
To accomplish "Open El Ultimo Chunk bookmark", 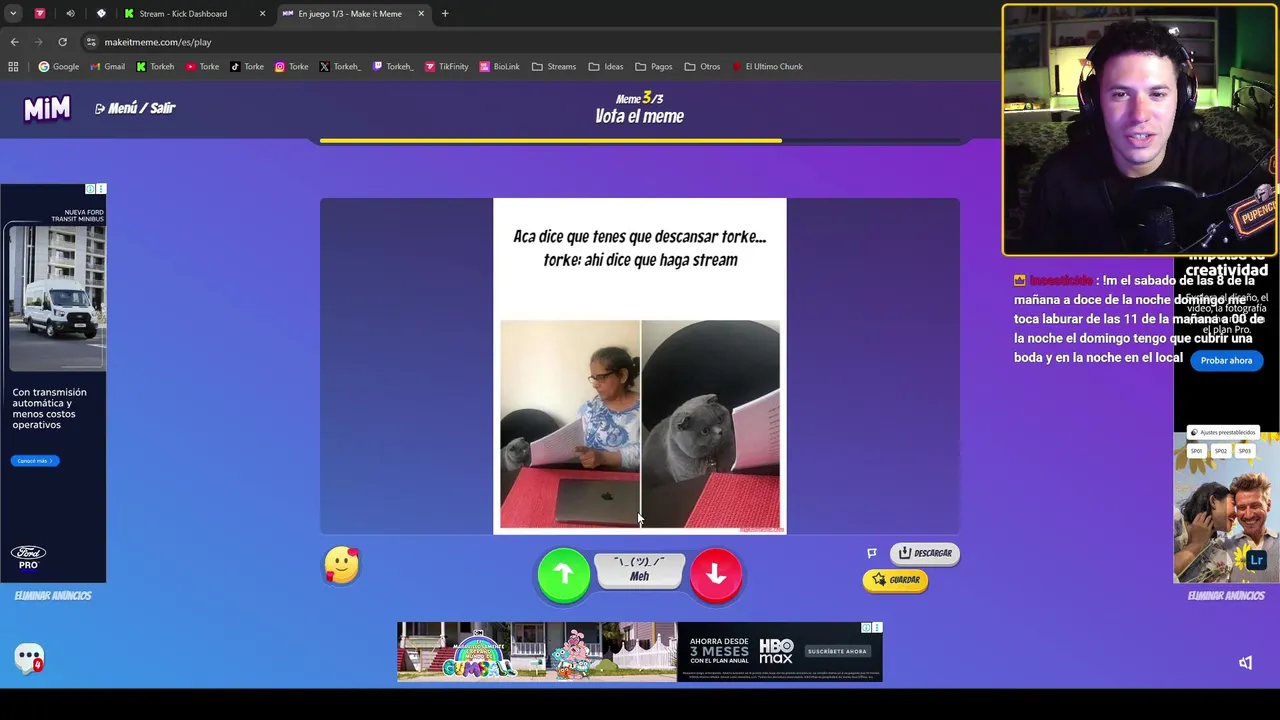I will pyautogui.click(x=767, y=67).
